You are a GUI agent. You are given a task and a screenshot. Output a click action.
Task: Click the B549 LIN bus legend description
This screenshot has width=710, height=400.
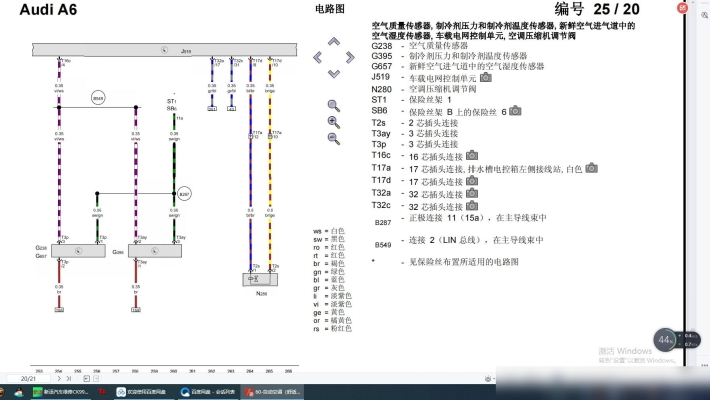pos(476,240)
